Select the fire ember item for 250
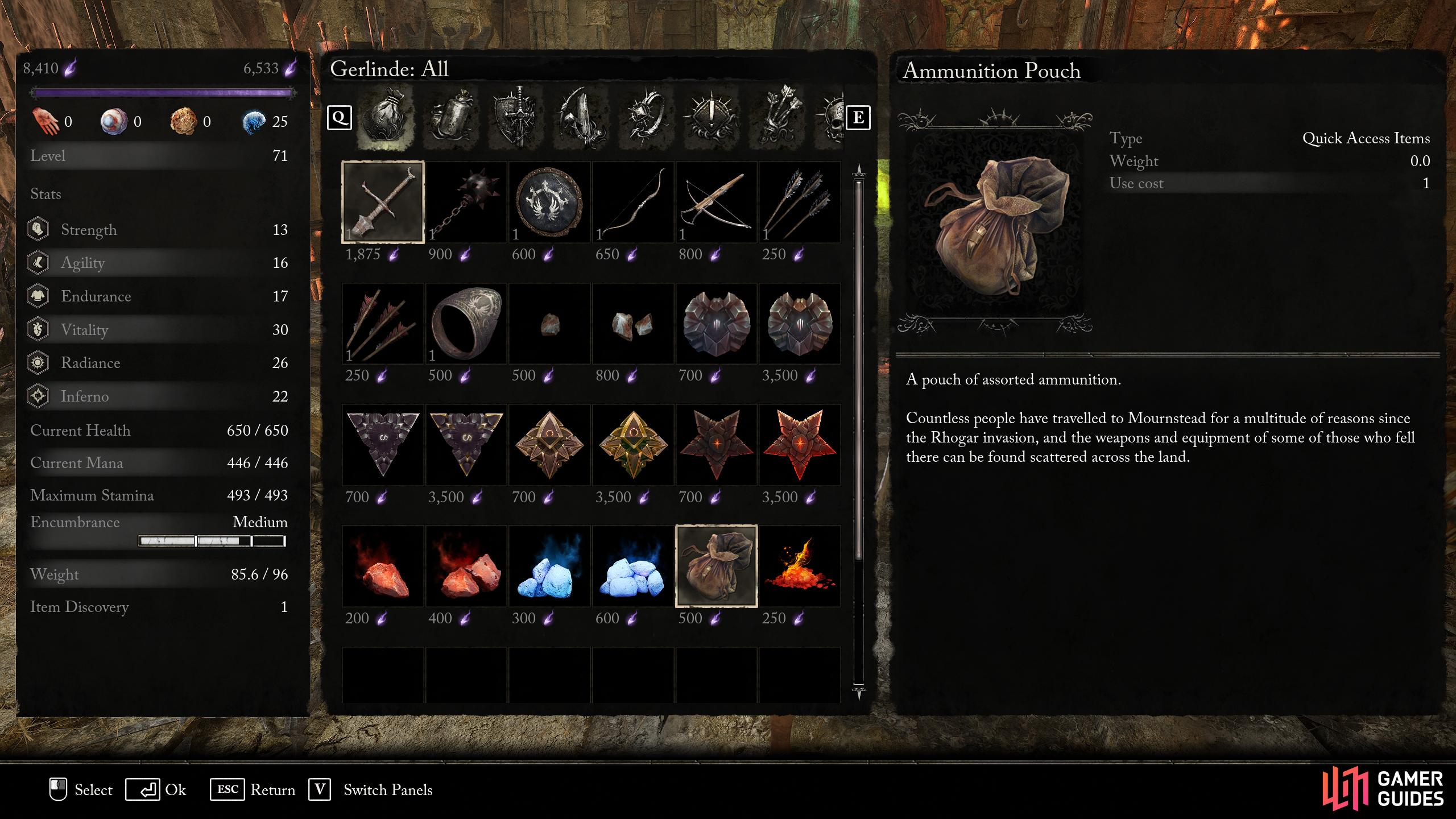1456x819 pixels. 800,566
